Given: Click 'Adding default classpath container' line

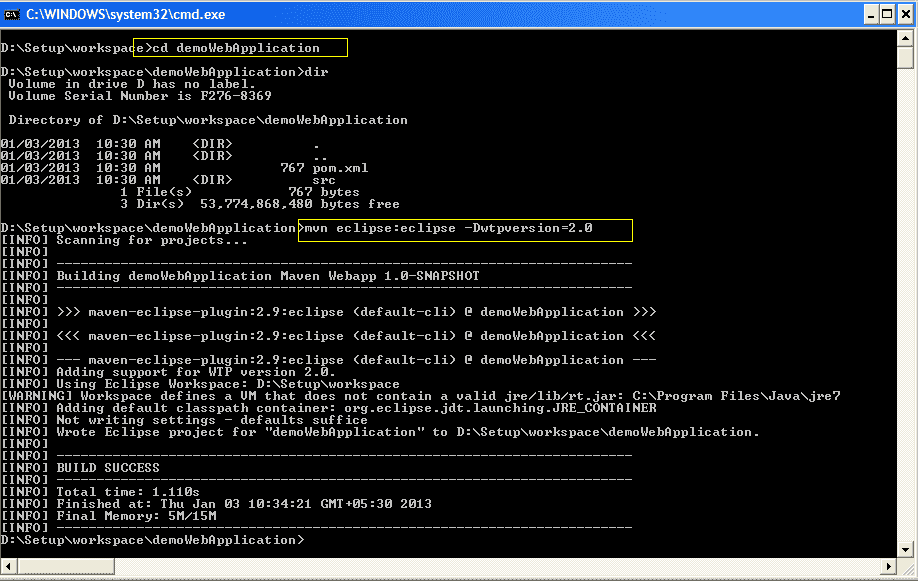Looking at the screenshot, I should tap(356, 408).
